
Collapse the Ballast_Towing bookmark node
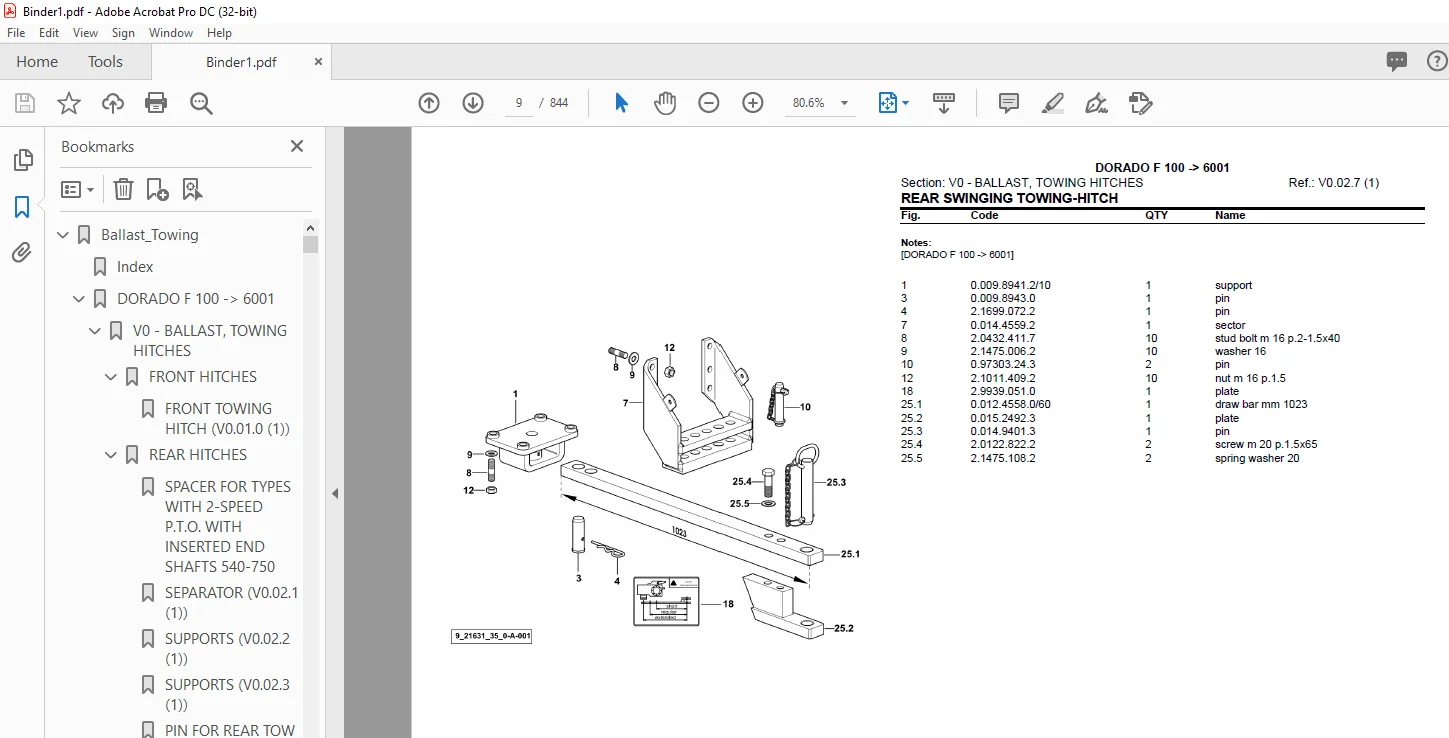64,235
